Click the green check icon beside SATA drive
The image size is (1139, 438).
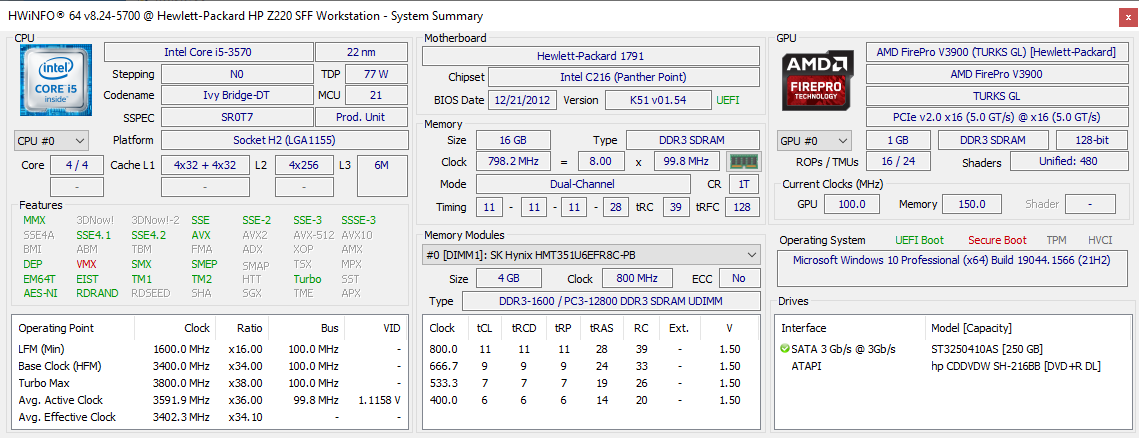pyautogui.click(x=784, y=349)
